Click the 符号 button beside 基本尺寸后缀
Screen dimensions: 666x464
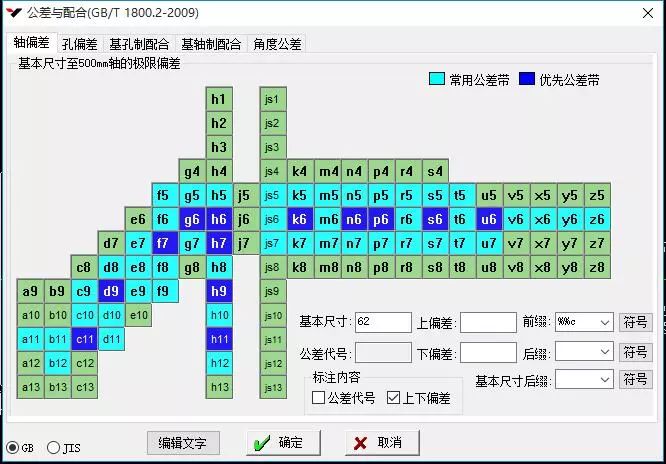coord(635,379)
